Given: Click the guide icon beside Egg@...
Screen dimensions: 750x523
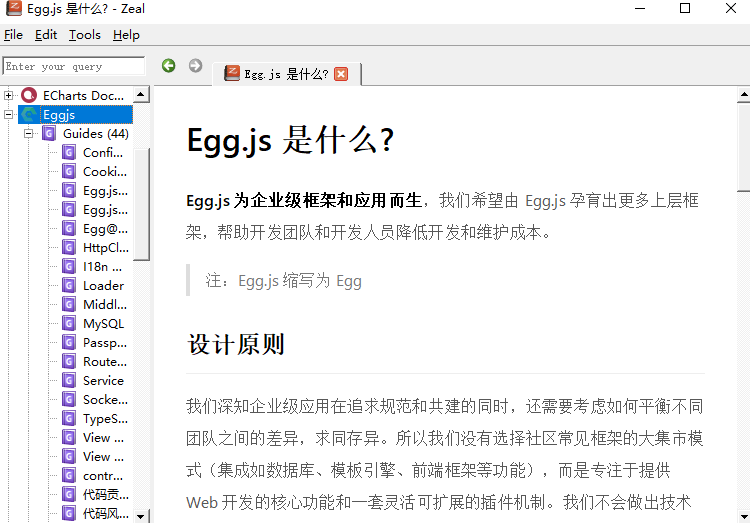Looking at the screenshot, I should [69, 229].
